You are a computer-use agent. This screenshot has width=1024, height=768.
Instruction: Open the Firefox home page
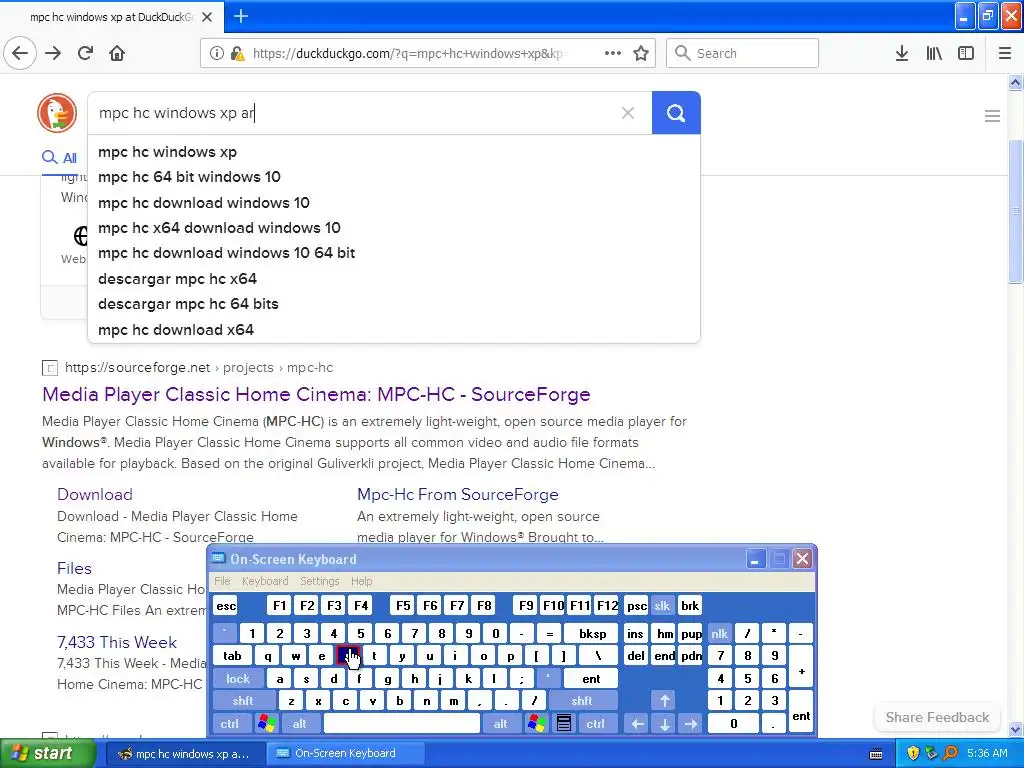(117, 53)
